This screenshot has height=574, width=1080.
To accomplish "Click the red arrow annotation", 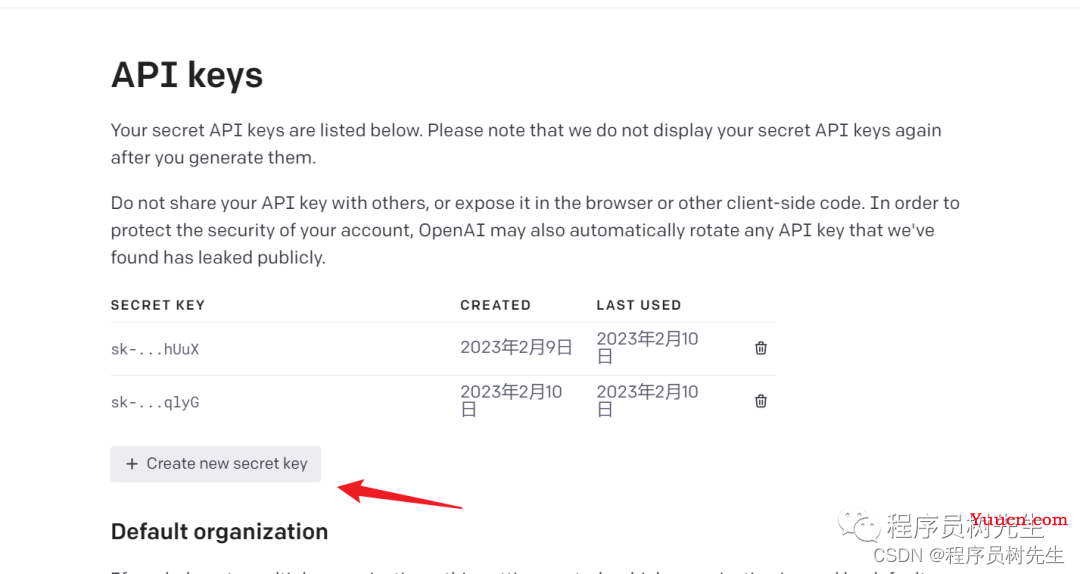I will click(x=399, y=494).
